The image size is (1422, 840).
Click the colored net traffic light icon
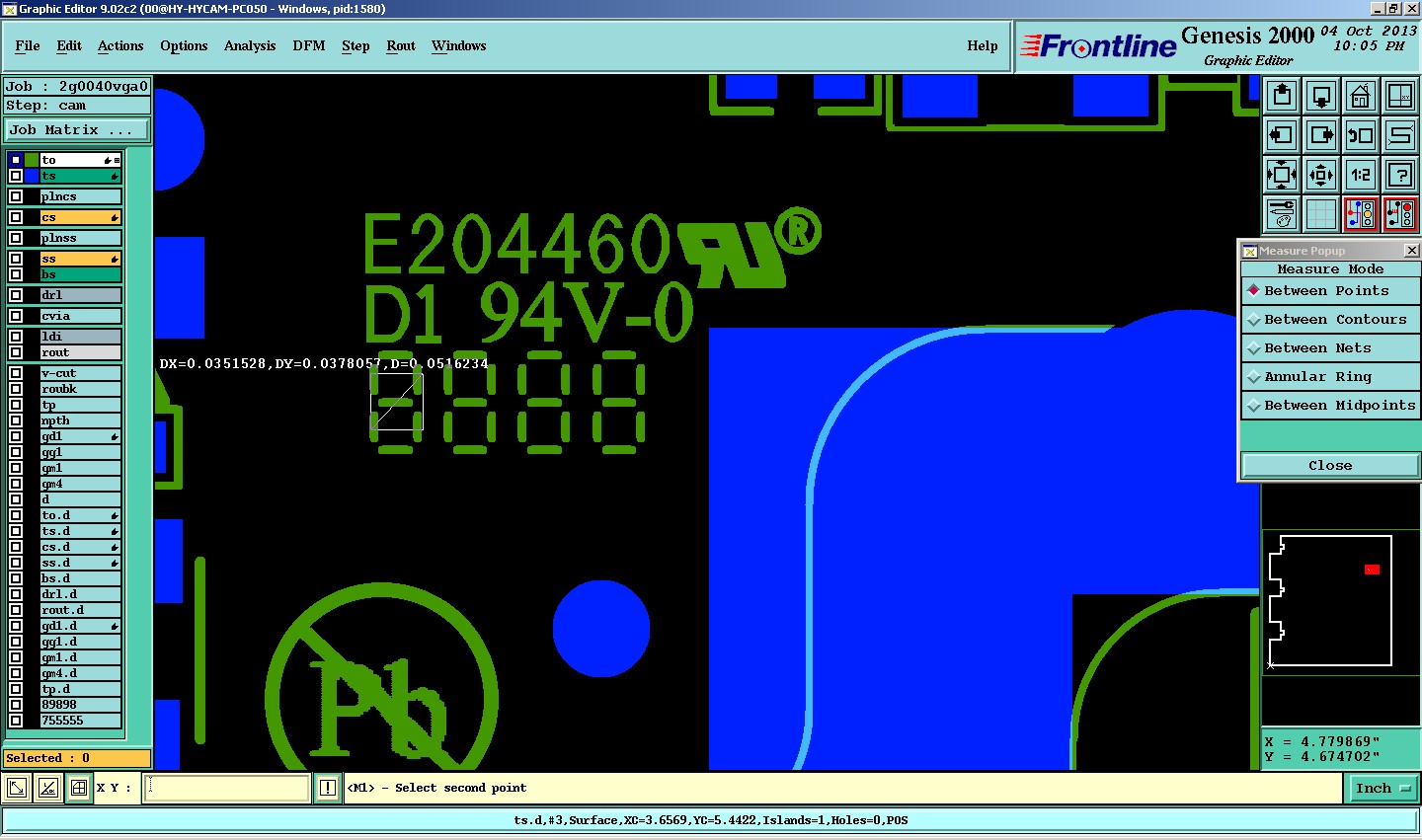[x=1361, y=213]
